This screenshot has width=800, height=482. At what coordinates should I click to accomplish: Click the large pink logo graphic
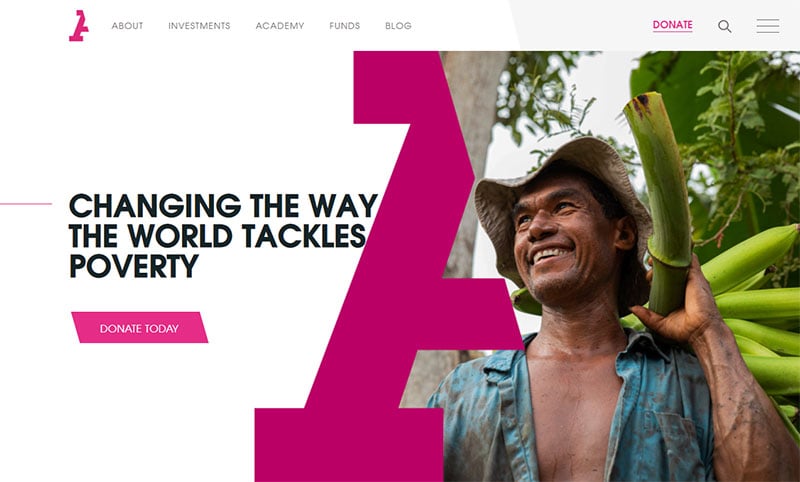pos(388,265)
